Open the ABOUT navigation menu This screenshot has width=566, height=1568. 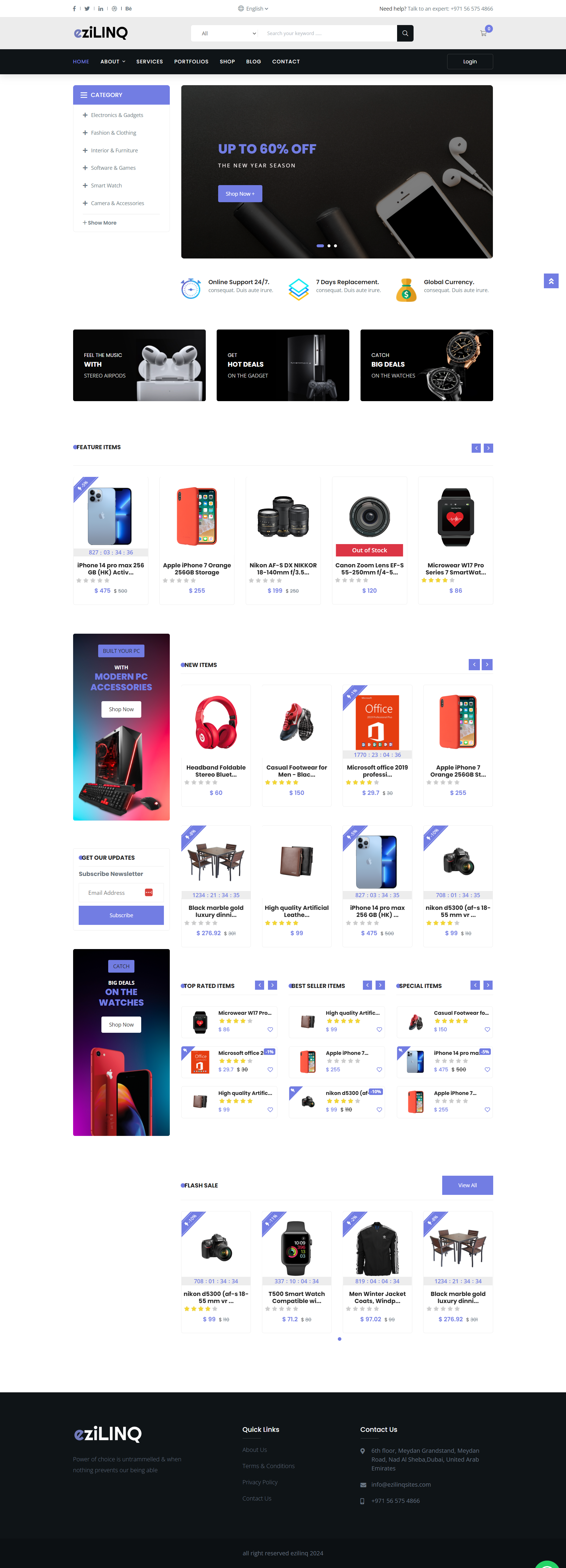point(113,62)
